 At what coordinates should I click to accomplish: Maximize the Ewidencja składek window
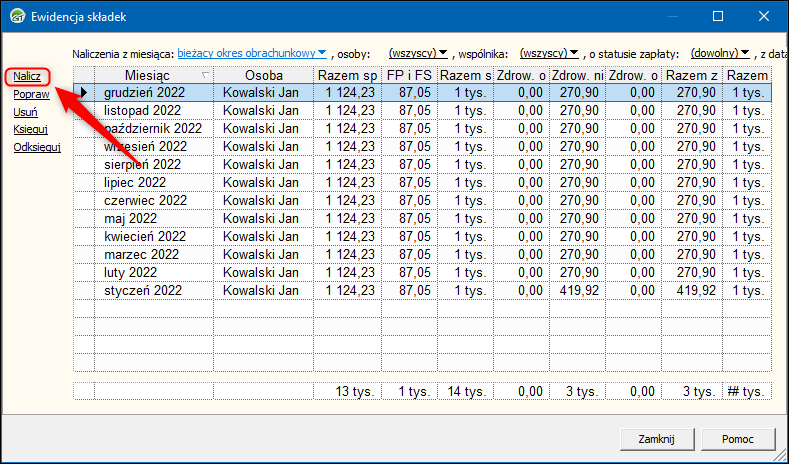click(x=717, y=17)
